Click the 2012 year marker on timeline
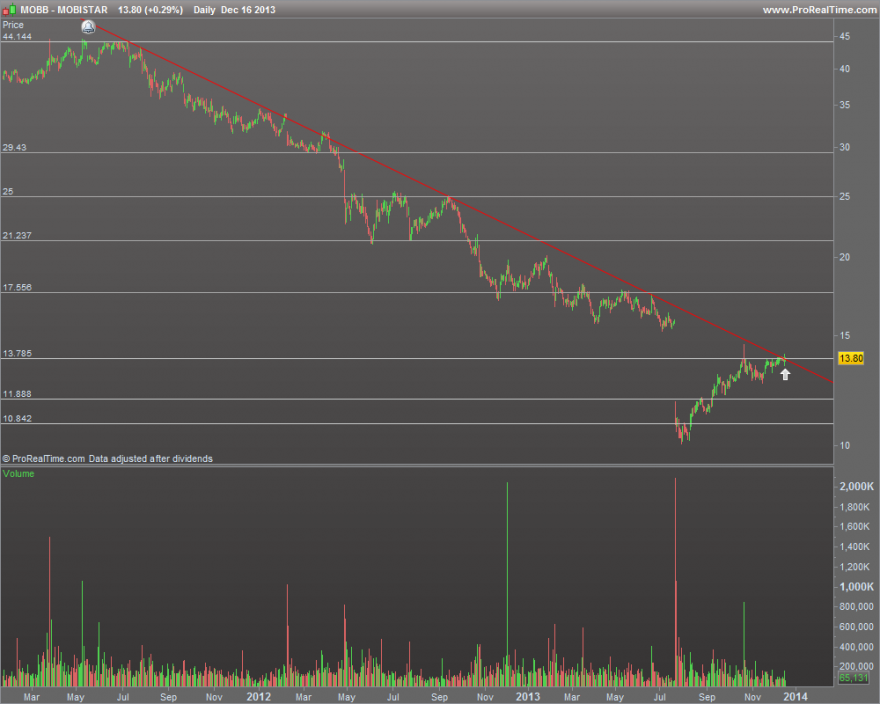Image resolution: width=880 pixels, height=704 pixels. (259, 697)
